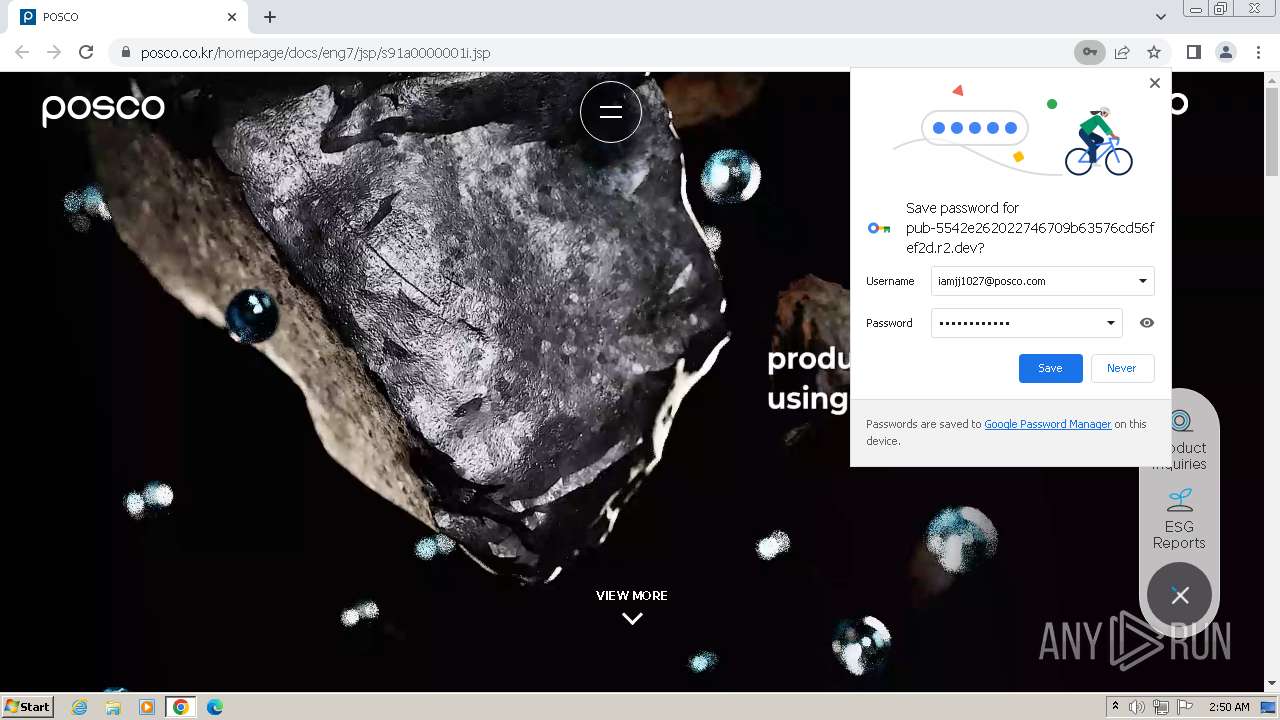Click the tab search chevron
1280x720 pixels.
click(x=1161, y=17)
